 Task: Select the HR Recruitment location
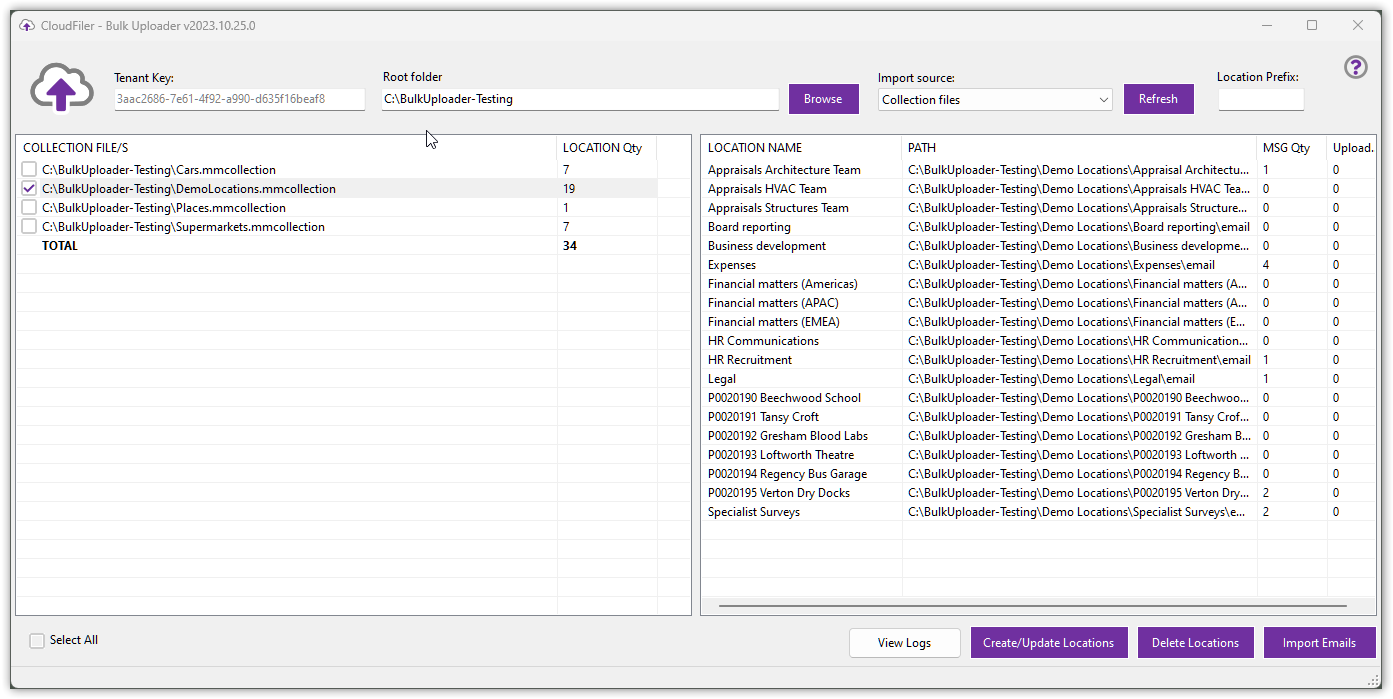click(x=1038, y=360)
